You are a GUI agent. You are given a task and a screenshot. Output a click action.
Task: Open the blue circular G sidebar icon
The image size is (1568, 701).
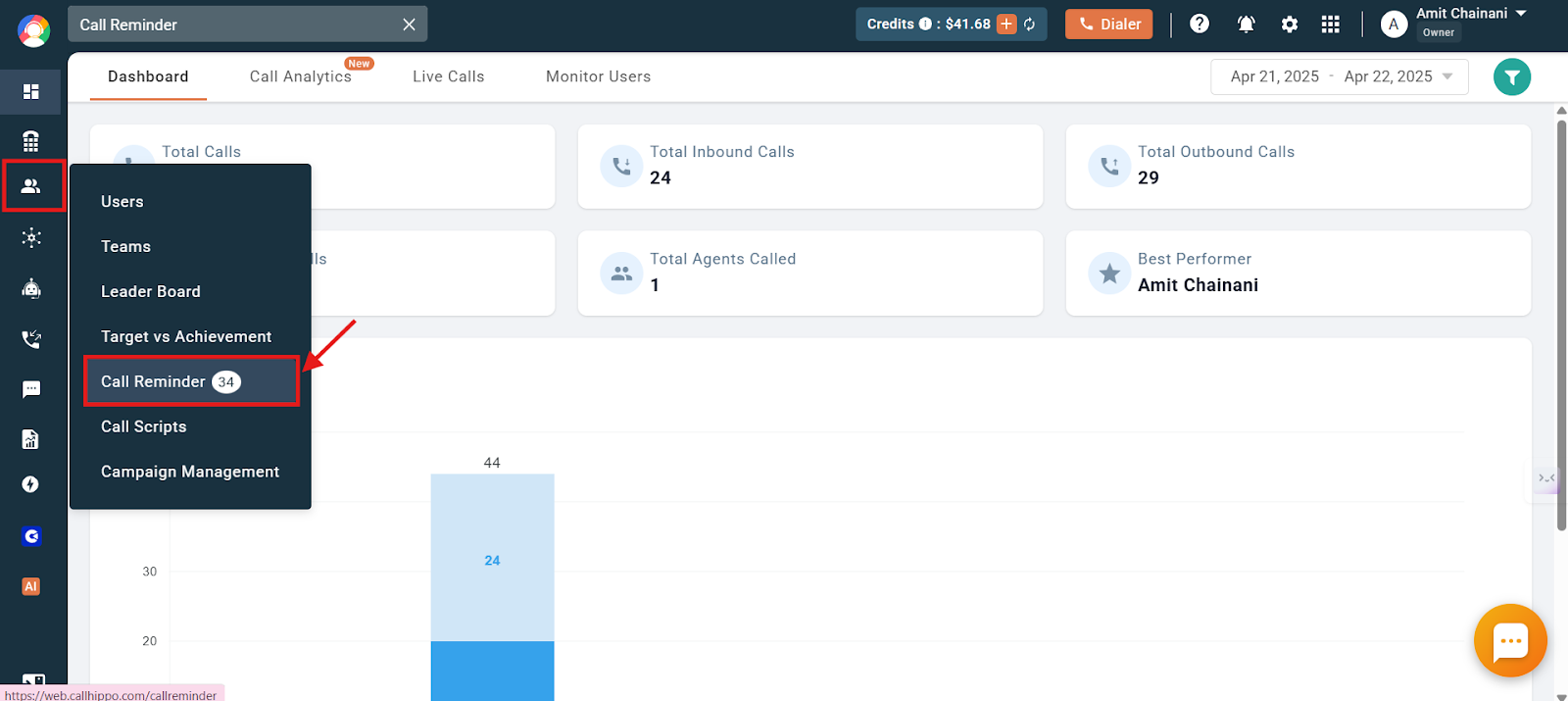tap(31, 536)
